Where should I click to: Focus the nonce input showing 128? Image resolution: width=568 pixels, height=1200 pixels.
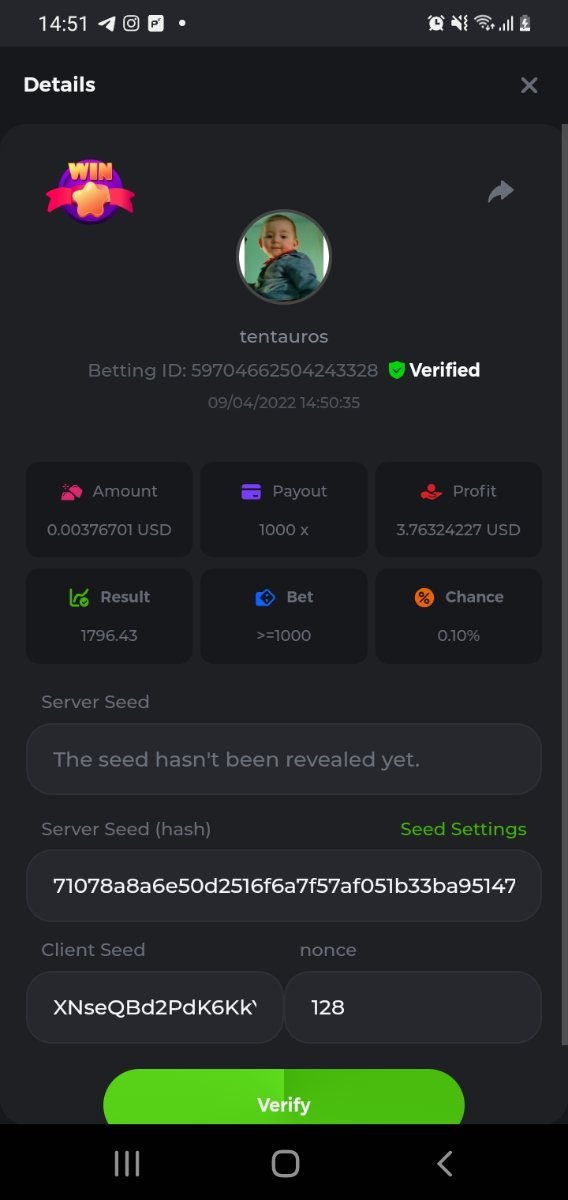click(x=413, y=1007)
